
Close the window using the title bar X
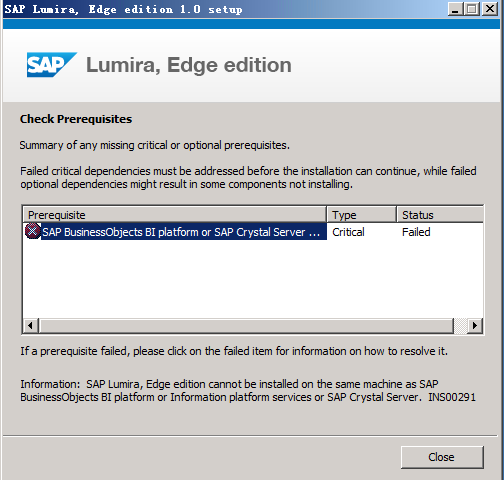pyautogui.click(x=490, y=9)
